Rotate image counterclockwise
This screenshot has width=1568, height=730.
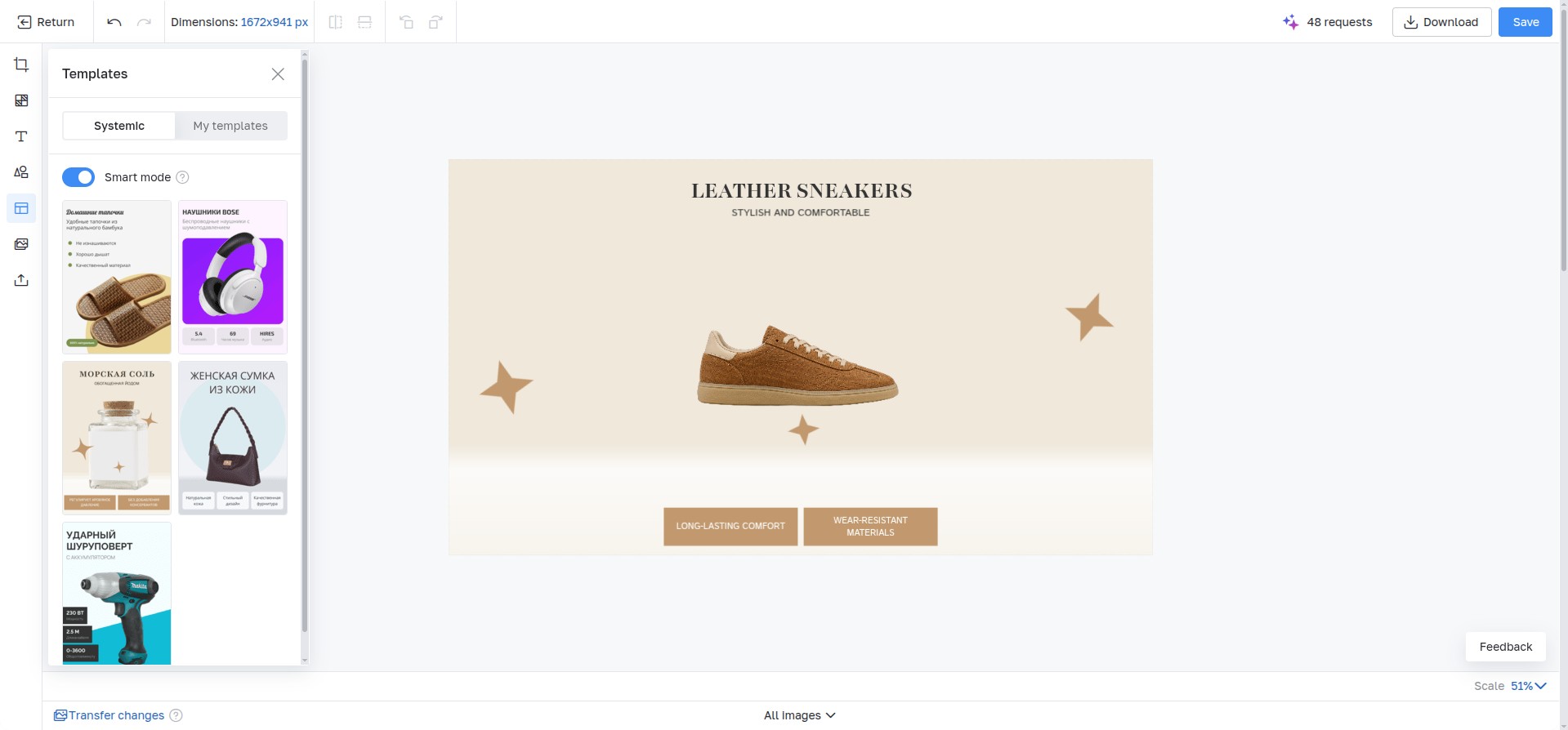(406, 22)
